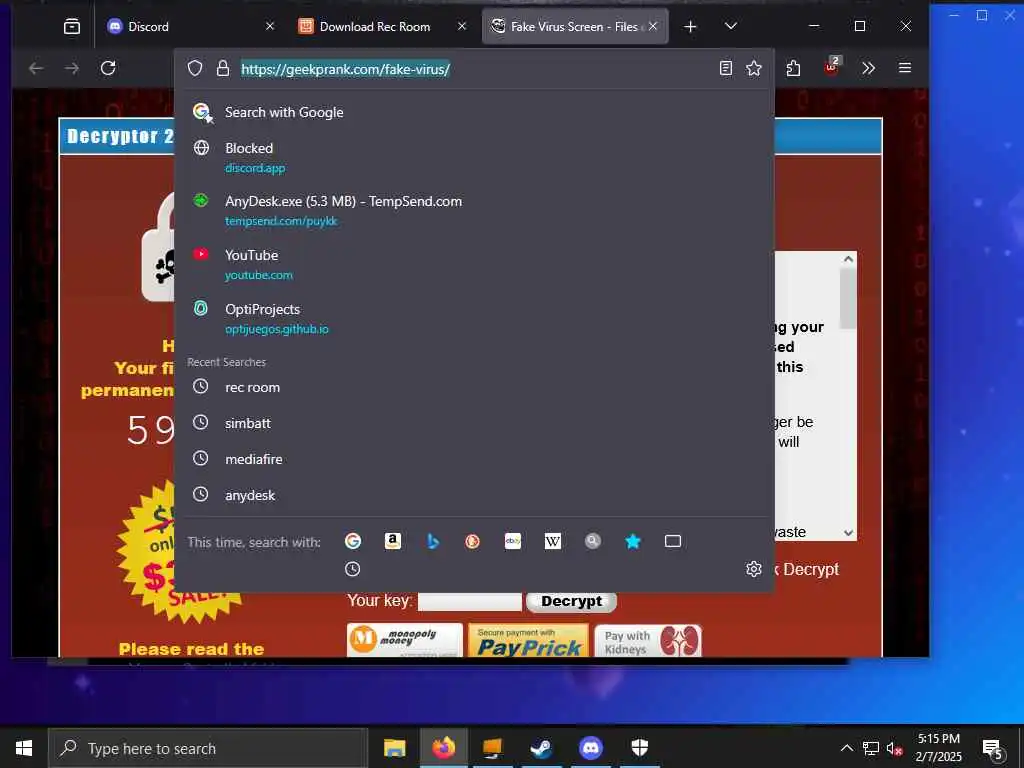Select recent search 'mediafire'
The width and height of the screenshot is (1024, 768).
pyautogui.click(x=475, y=459)
